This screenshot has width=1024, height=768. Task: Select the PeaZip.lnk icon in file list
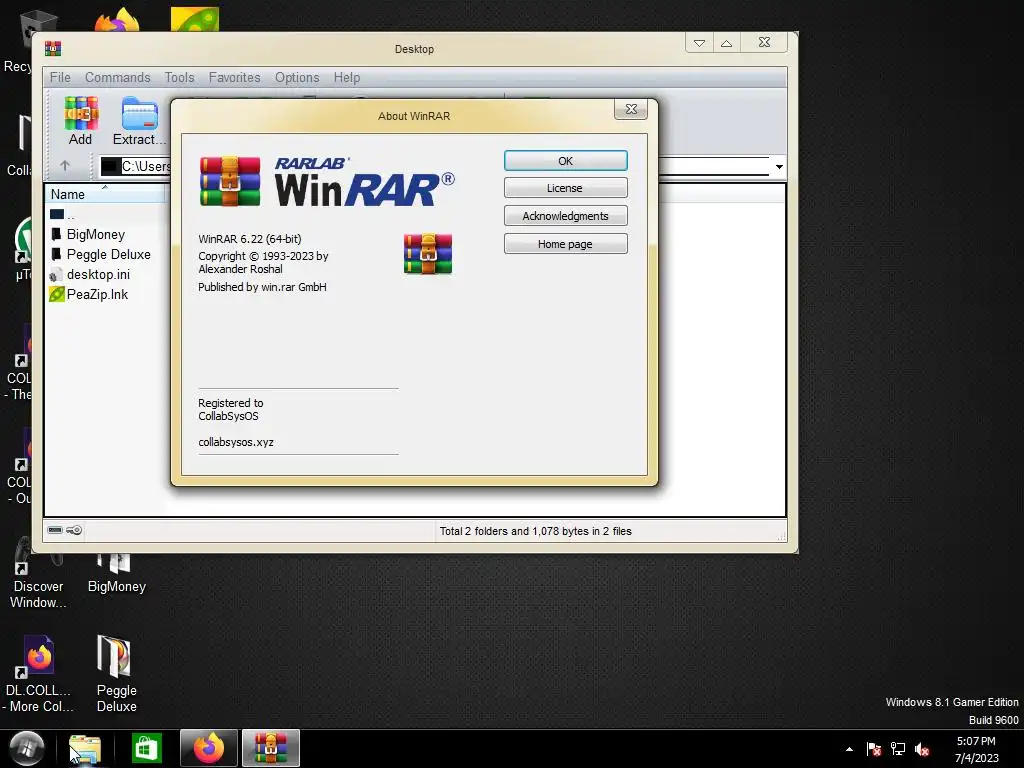point(57,295)
